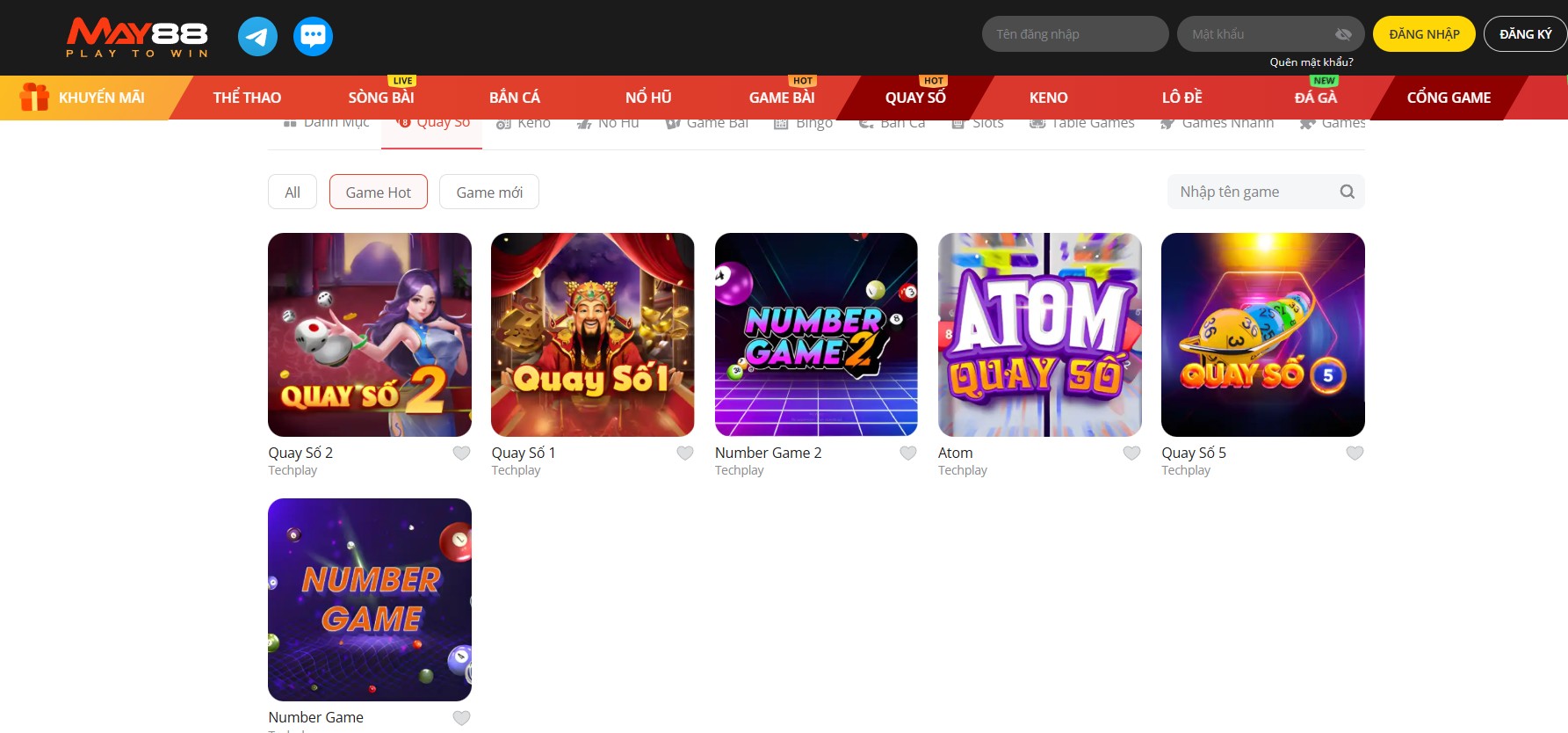
Task: Open the live chat bubble icon
Action: point(313,36)
